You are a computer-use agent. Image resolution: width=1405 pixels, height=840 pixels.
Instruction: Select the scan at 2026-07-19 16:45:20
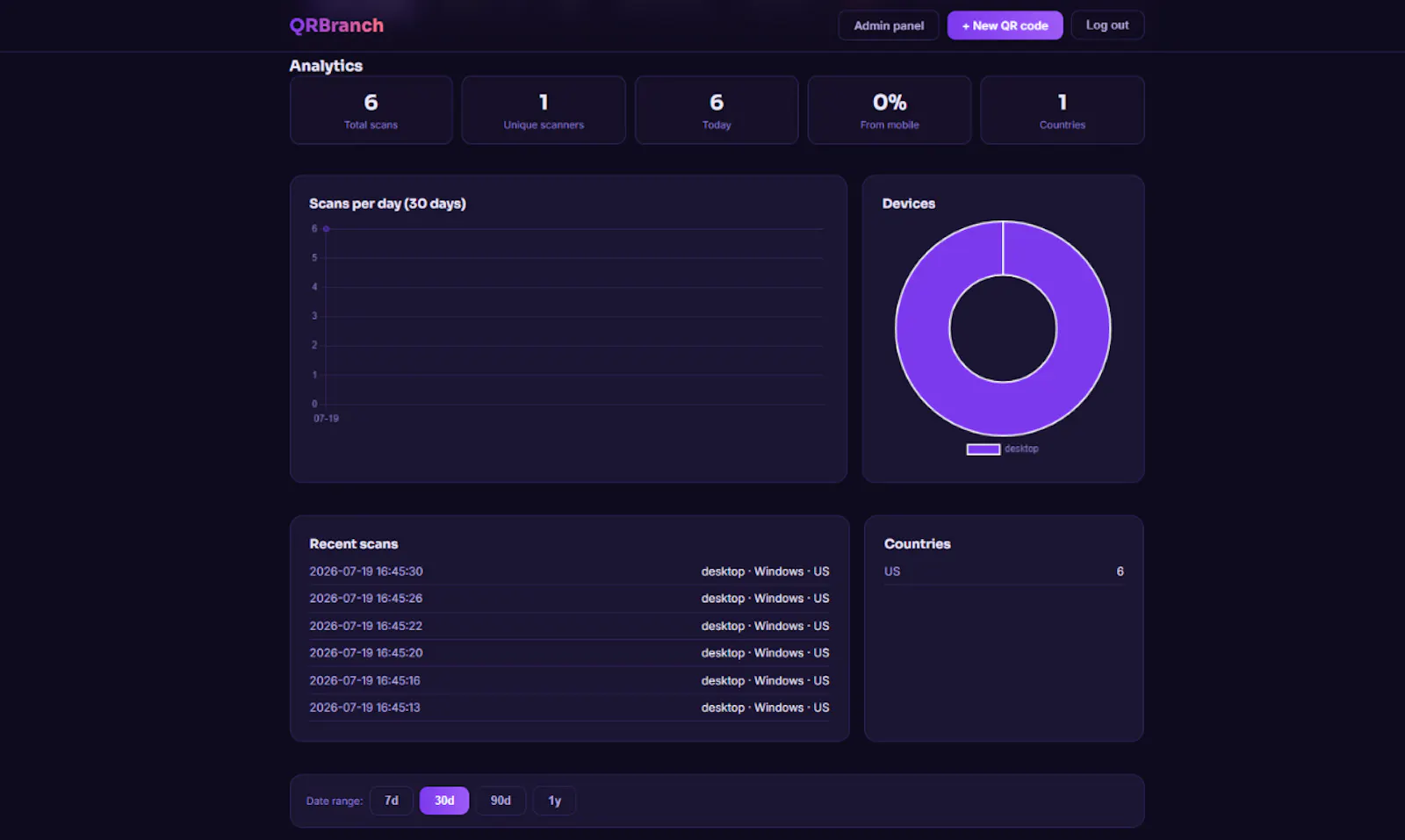[x=569, y=653]
